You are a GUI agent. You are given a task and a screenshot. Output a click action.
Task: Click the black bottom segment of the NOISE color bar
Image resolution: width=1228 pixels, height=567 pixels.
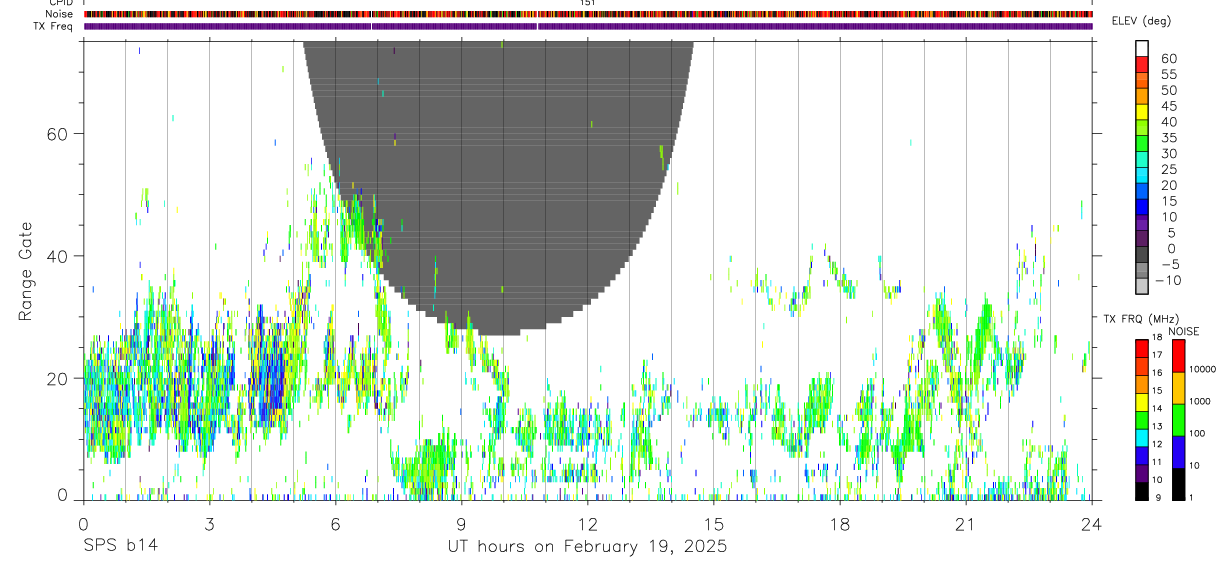click(x=1178, y=484)
